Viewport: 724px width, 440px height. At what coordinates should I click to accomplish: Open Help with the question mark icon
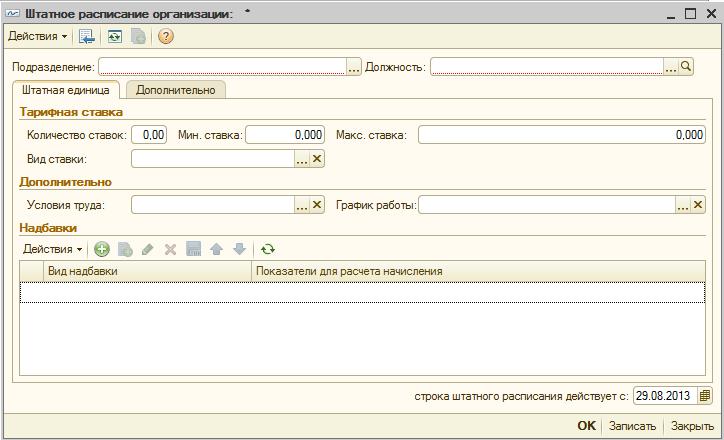[166, 37]
